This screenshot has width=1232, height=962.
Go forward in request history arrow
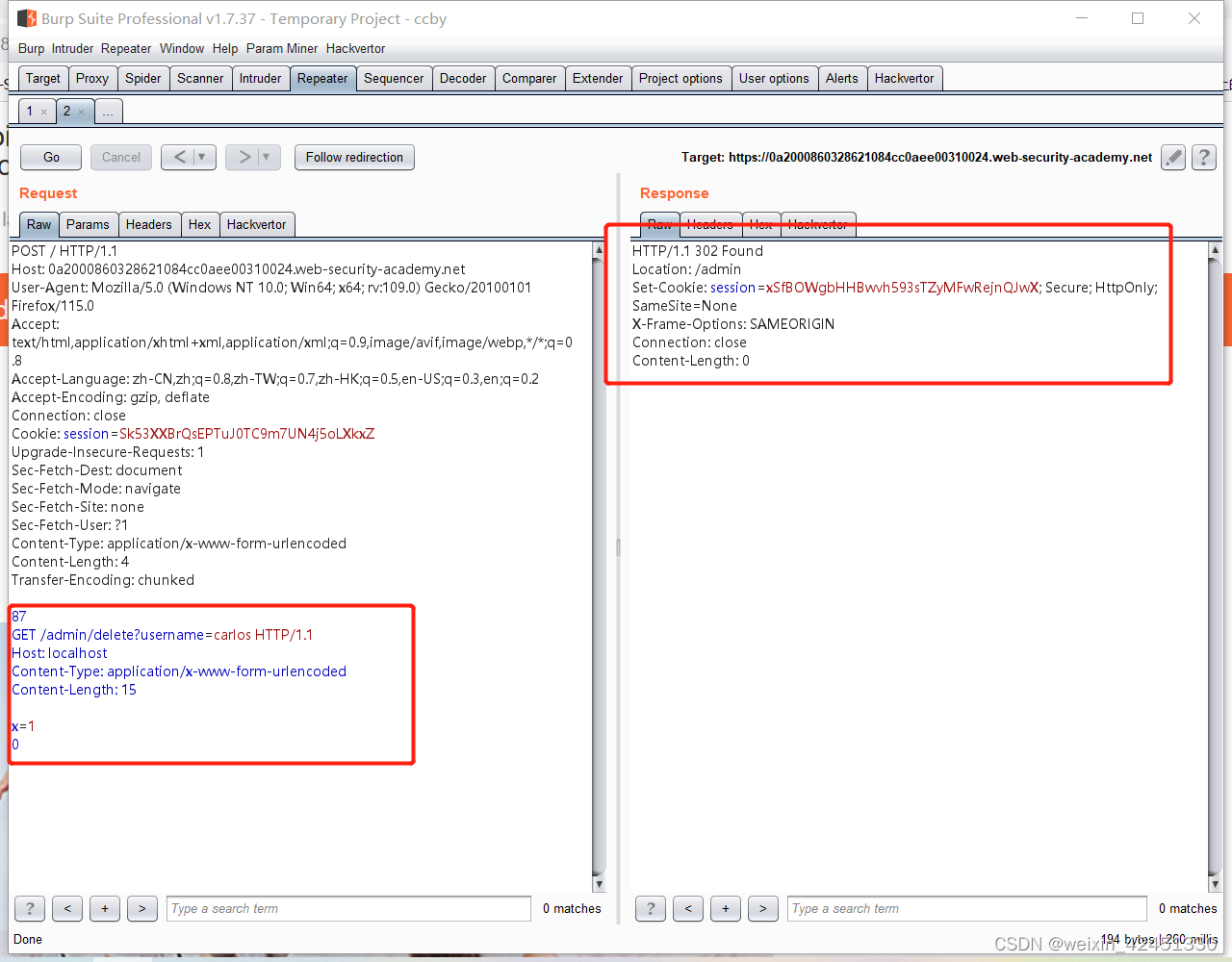pyautogui.click(x=244, y=157)
